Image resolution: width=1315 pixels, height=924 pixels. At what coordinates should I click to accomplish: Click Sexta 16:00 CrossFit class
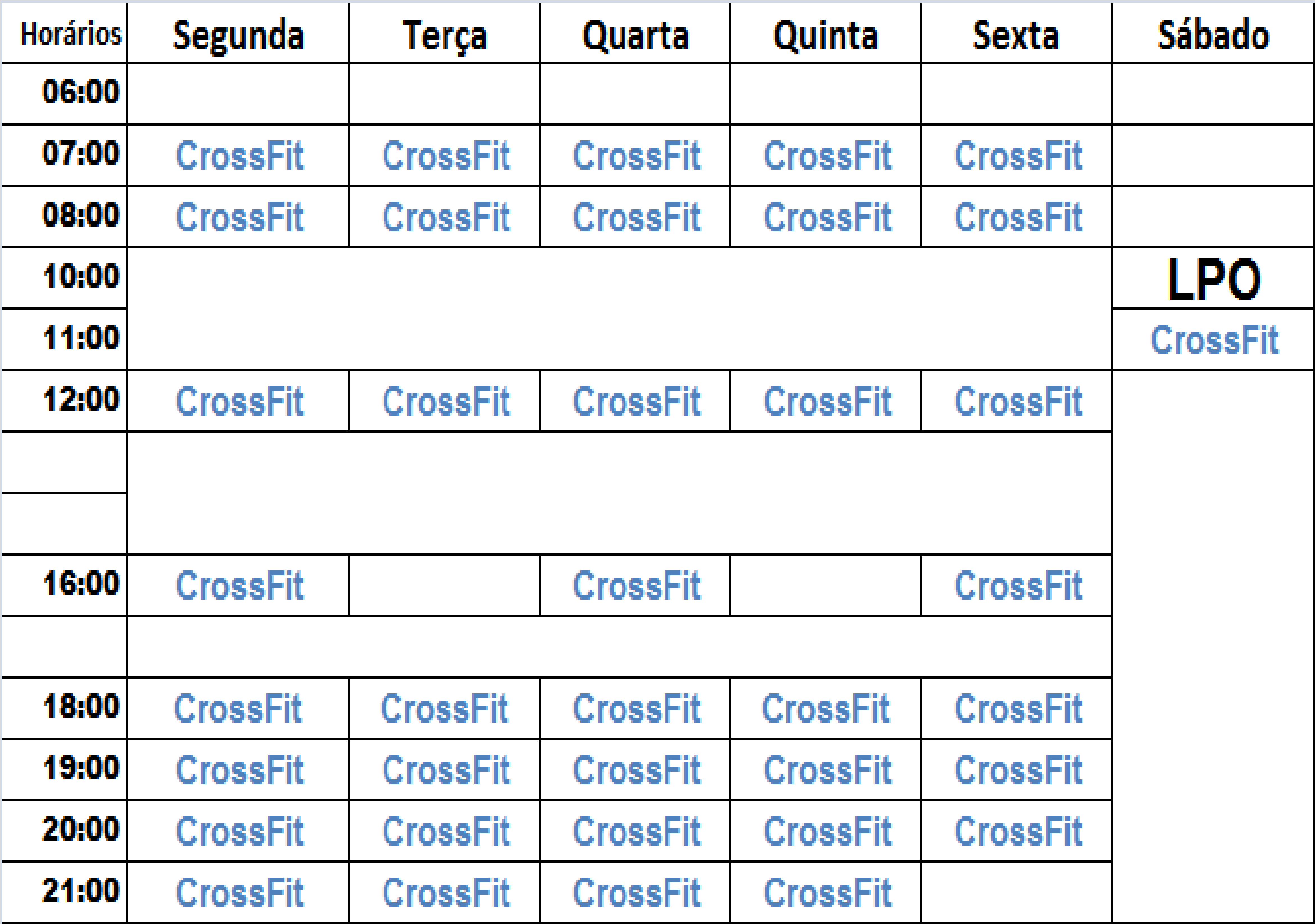(1018, 585)
